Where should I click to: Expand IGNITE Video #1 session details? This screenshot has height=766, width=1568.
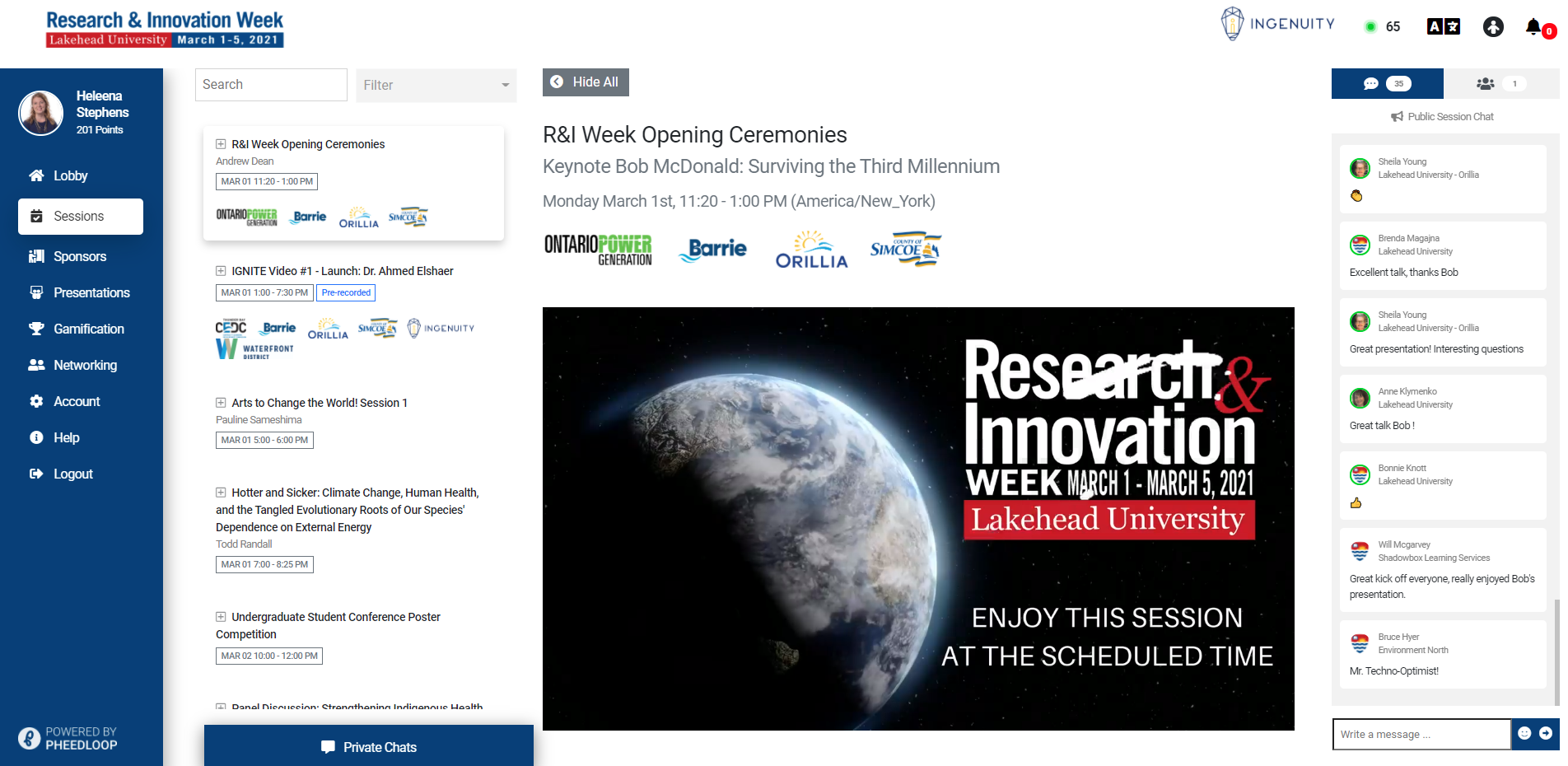(x=221, y=271)
